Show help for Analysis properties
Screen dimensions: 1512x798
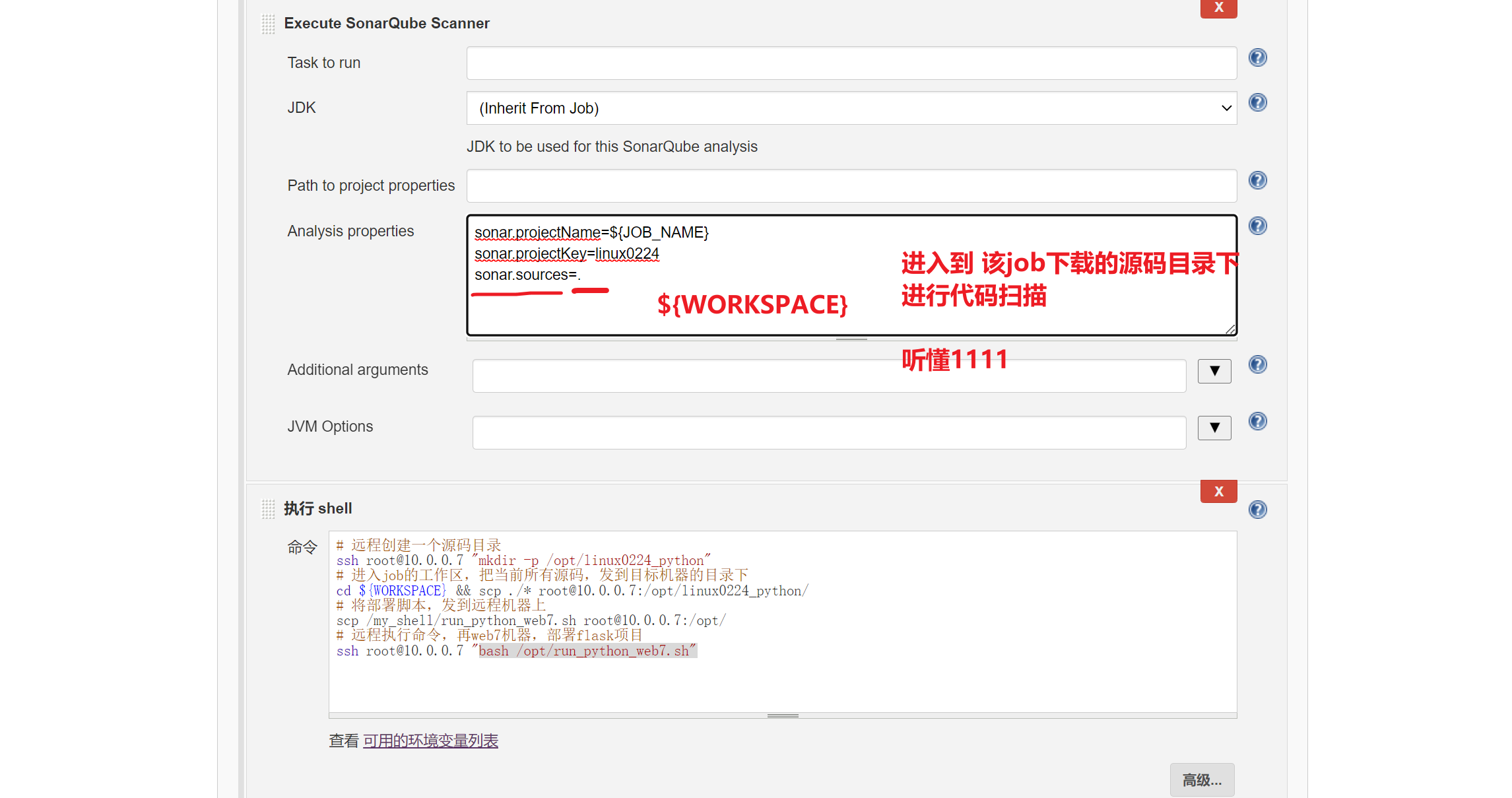(1257, 226)
